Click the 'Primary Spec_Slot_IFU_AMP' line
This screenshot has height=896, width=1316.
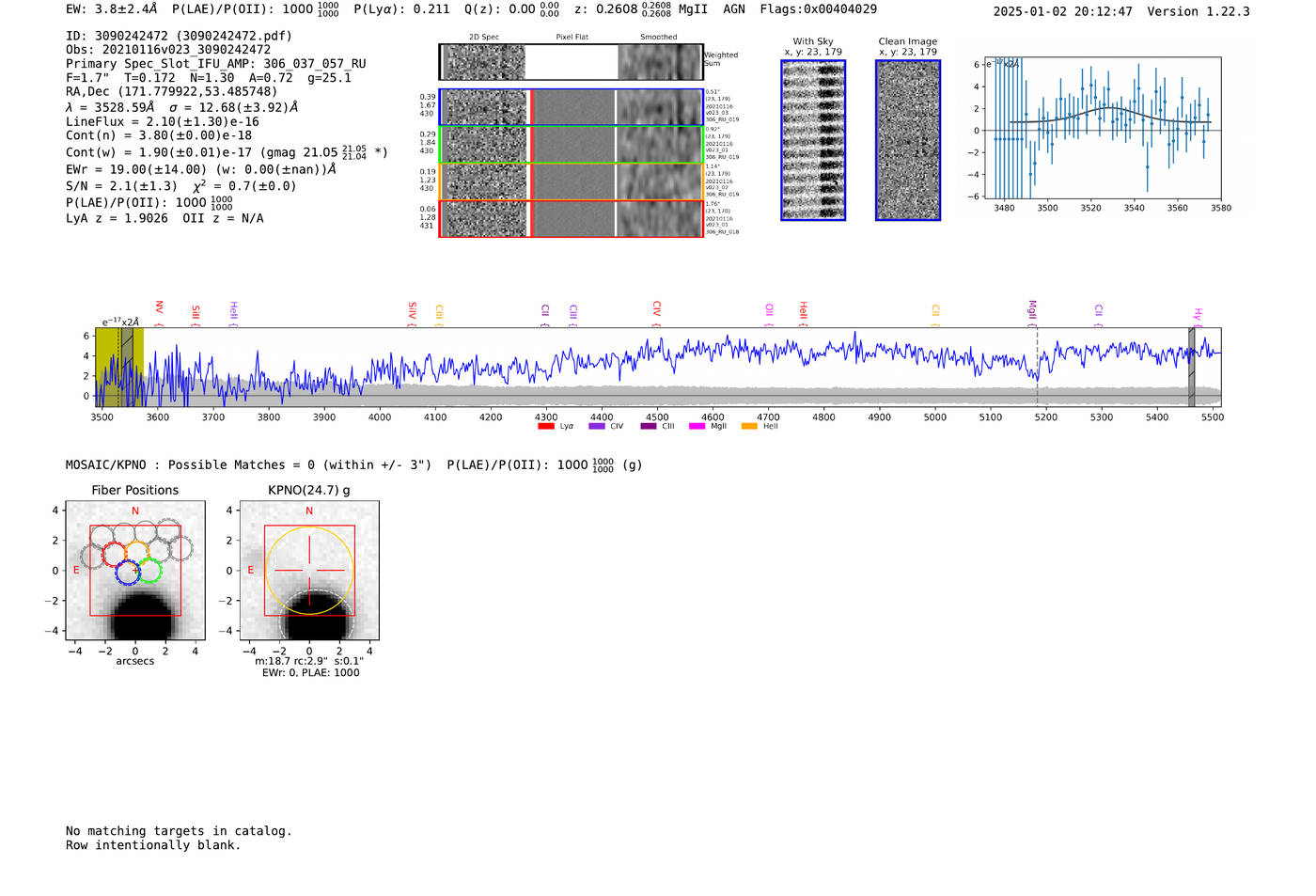tap(216, 64)
